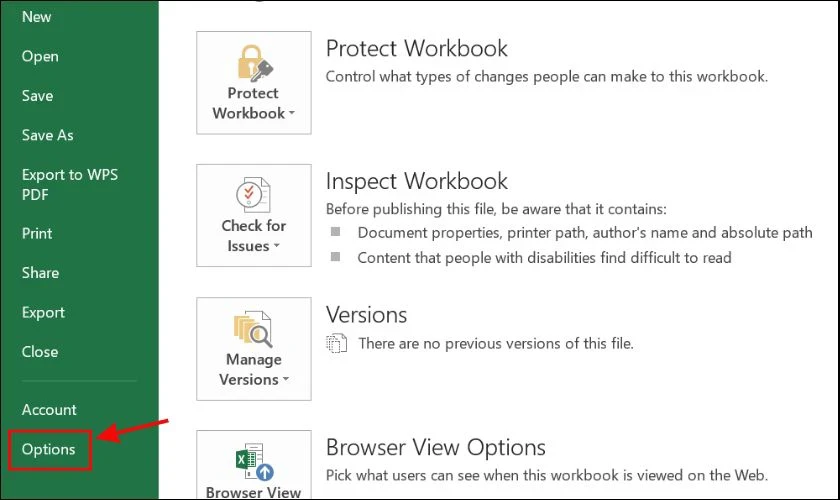
Task: Close the workbook via the sidebar Close item
Action: pyautogui.click(x=40, y=351)
